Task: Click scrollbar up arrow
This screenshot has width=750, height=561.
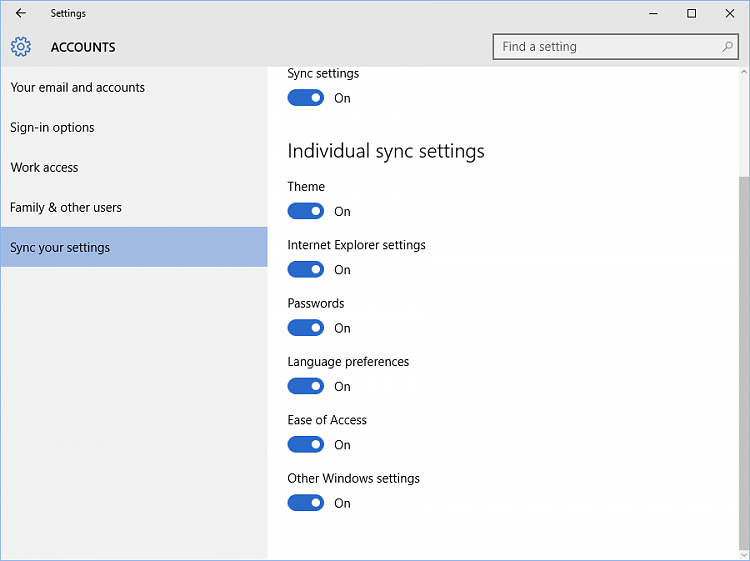Action: point(744,72)
